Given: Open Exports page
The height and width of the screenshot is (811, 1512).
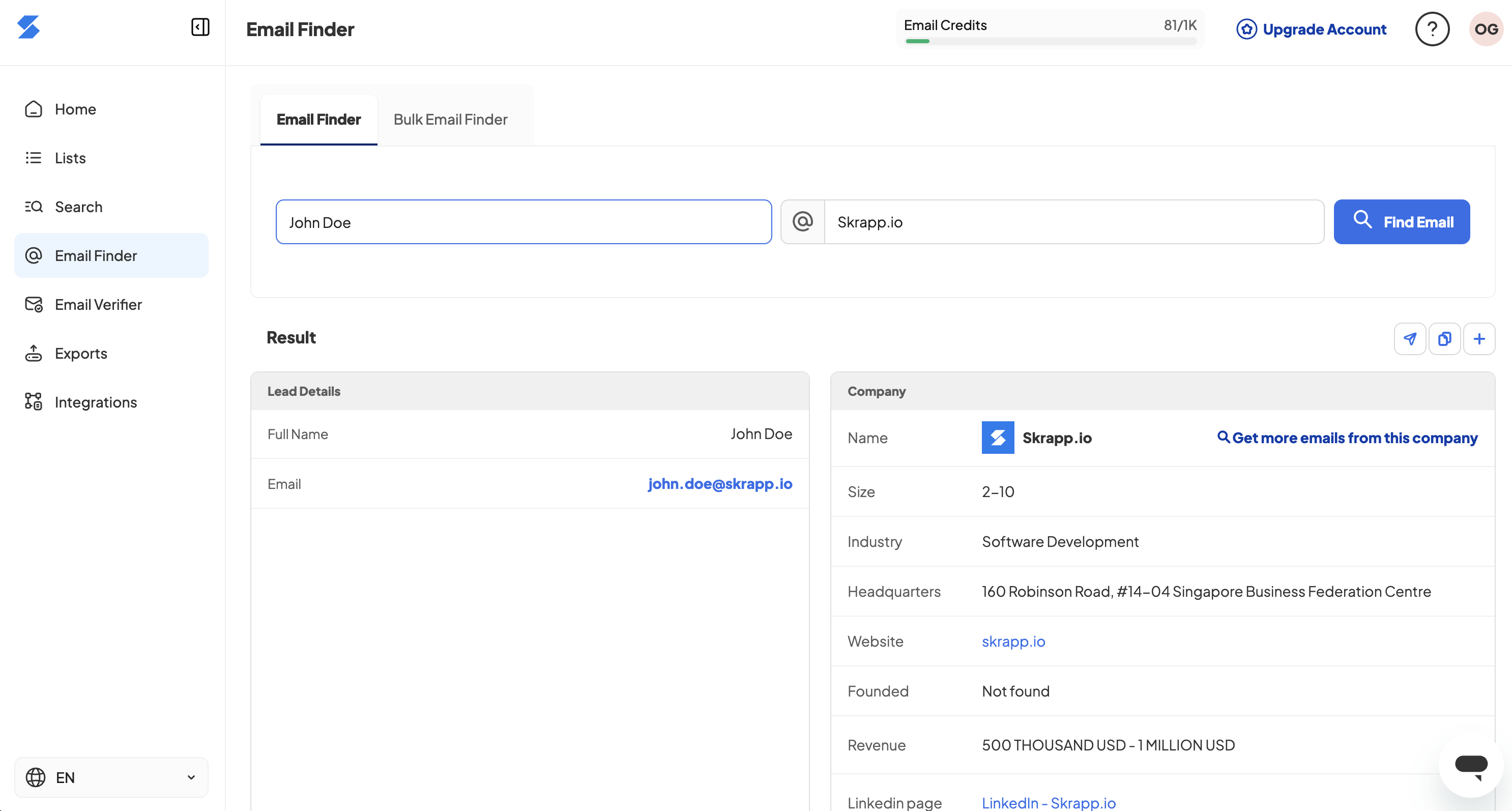Looking at the screenshot, I should click(111, 353).
